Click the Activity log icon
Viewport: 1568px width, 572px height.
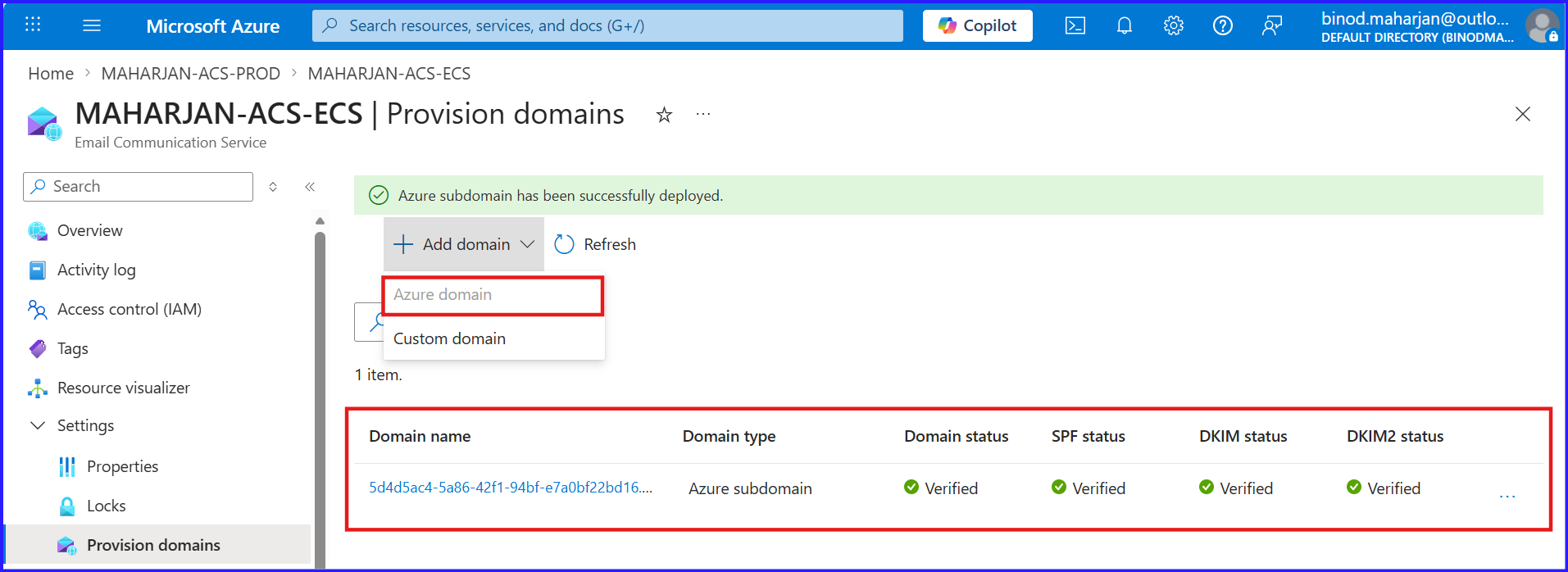click(x=38, y=270)
